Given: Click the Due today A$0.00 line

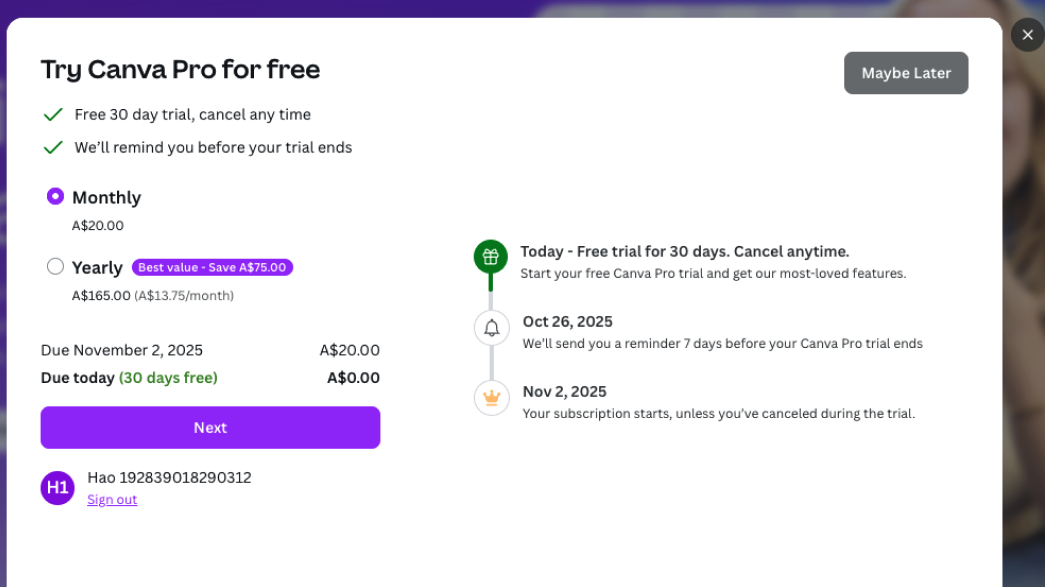Looking at the screenshot, I should (x=128, y=377).
